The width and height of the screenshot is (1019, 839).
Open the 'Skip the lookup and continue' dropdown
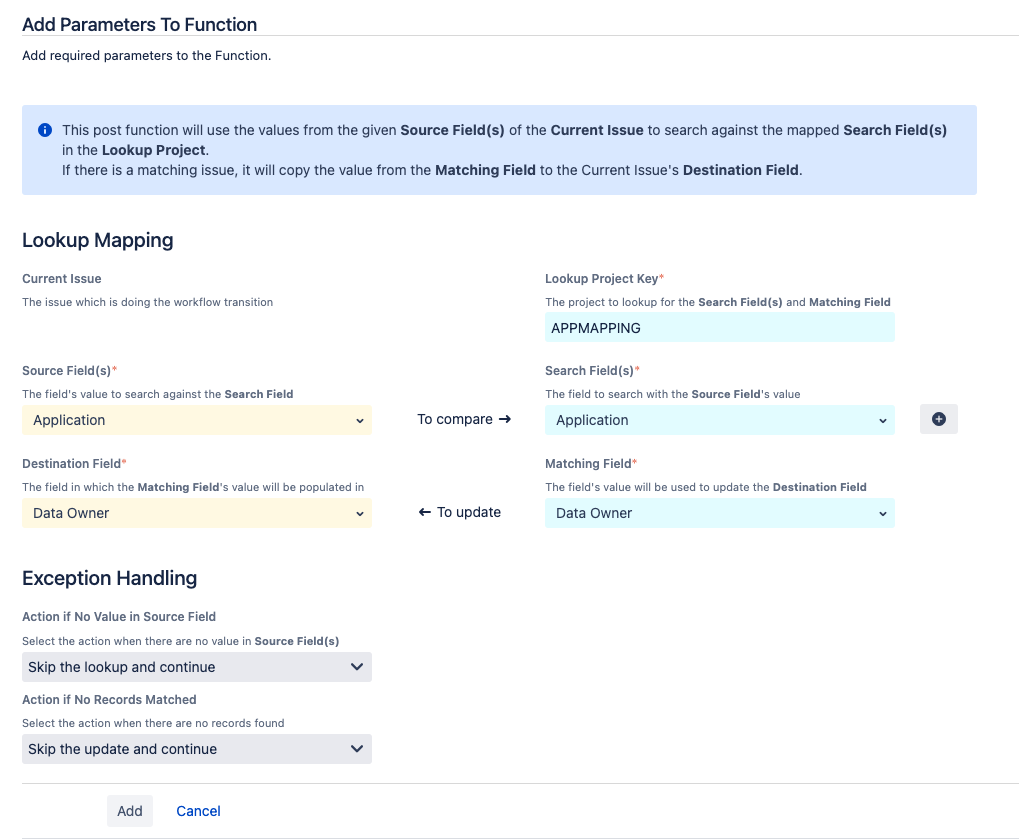(196, 667)
